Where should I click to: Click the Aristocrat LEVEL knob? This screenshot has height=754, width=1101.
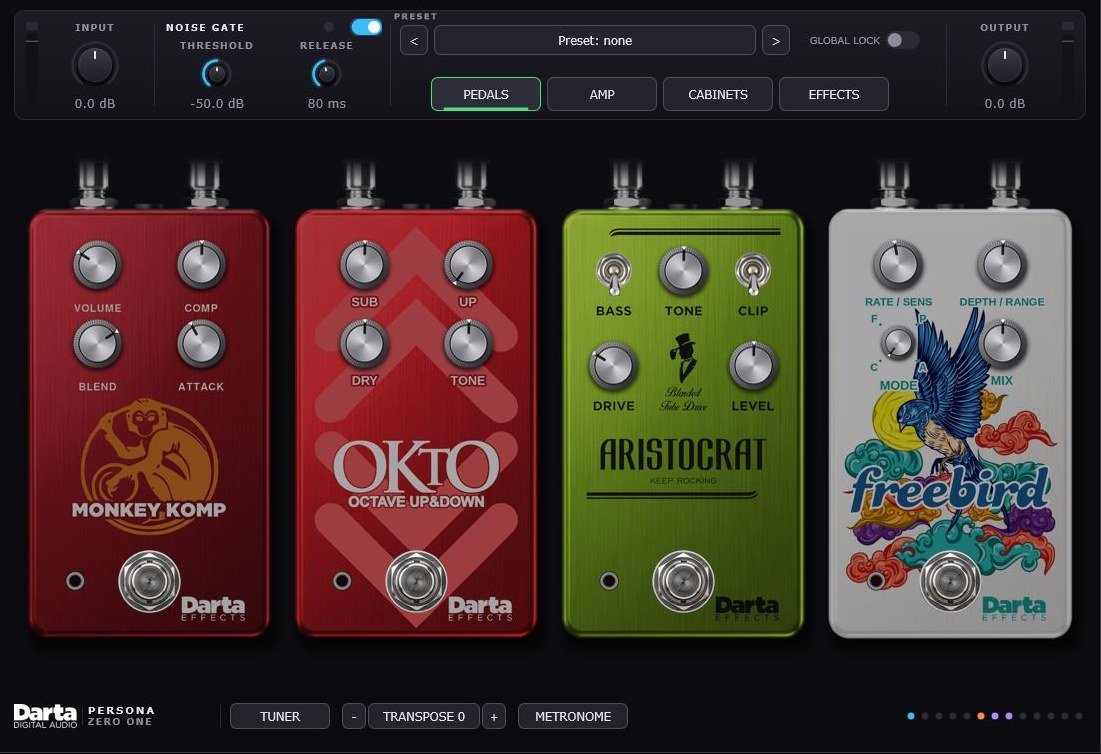point(753,366)
